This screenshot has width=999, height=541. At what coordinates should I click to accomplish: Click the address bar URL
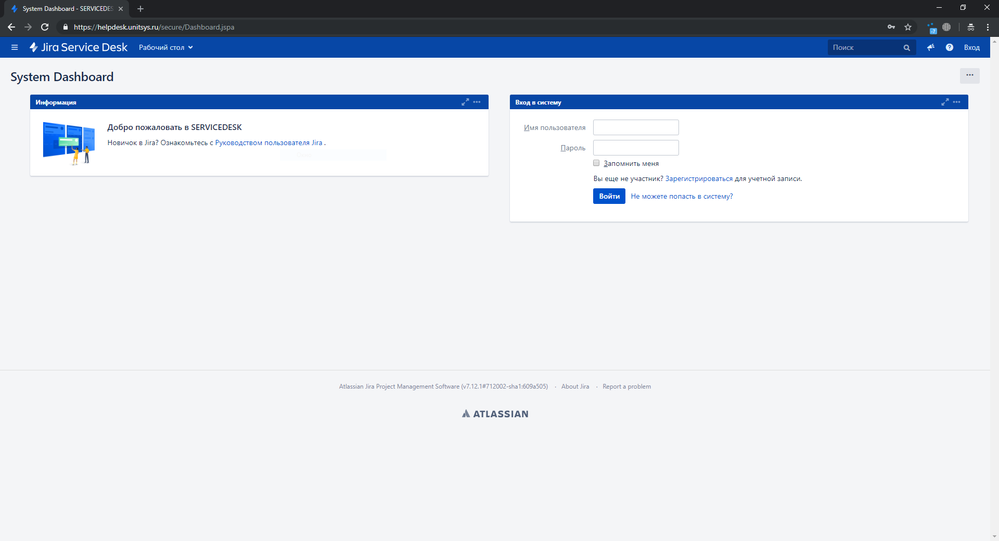point(154,27)
